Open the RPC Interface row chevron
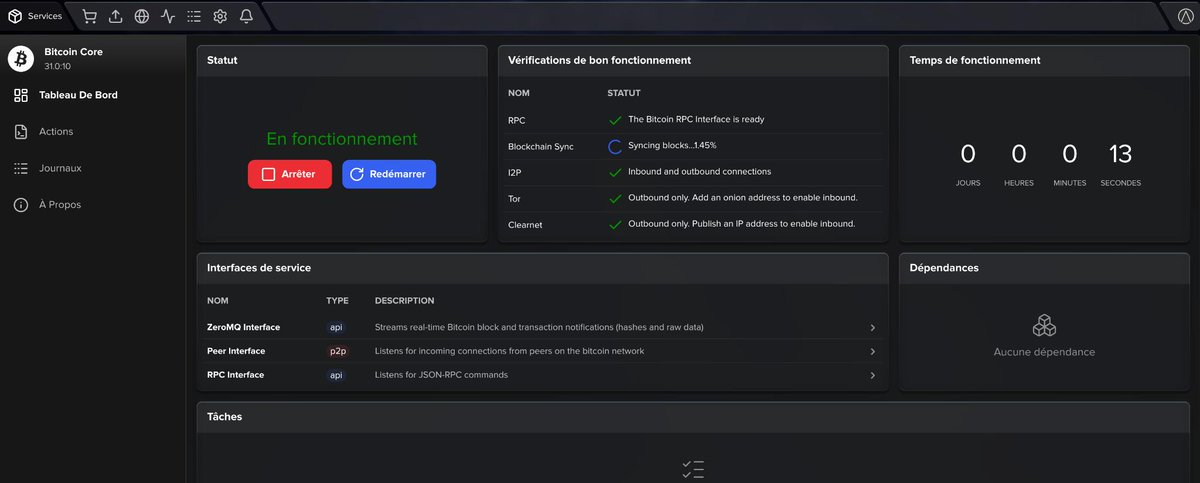The width and height of the screenshot is (1200, 483). pyautogui.click(x=872, y=376)
